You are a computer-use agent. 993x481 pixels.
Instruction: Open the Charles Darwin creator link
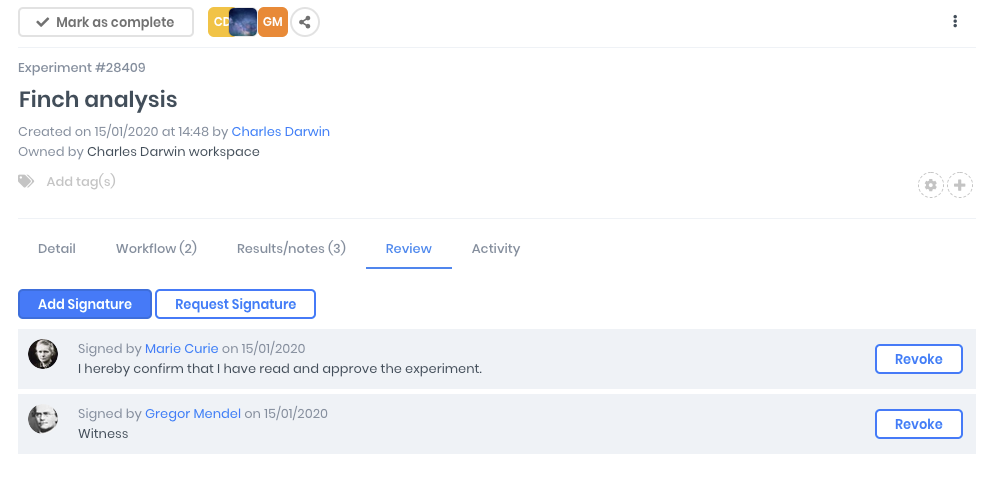click(280, 131)
